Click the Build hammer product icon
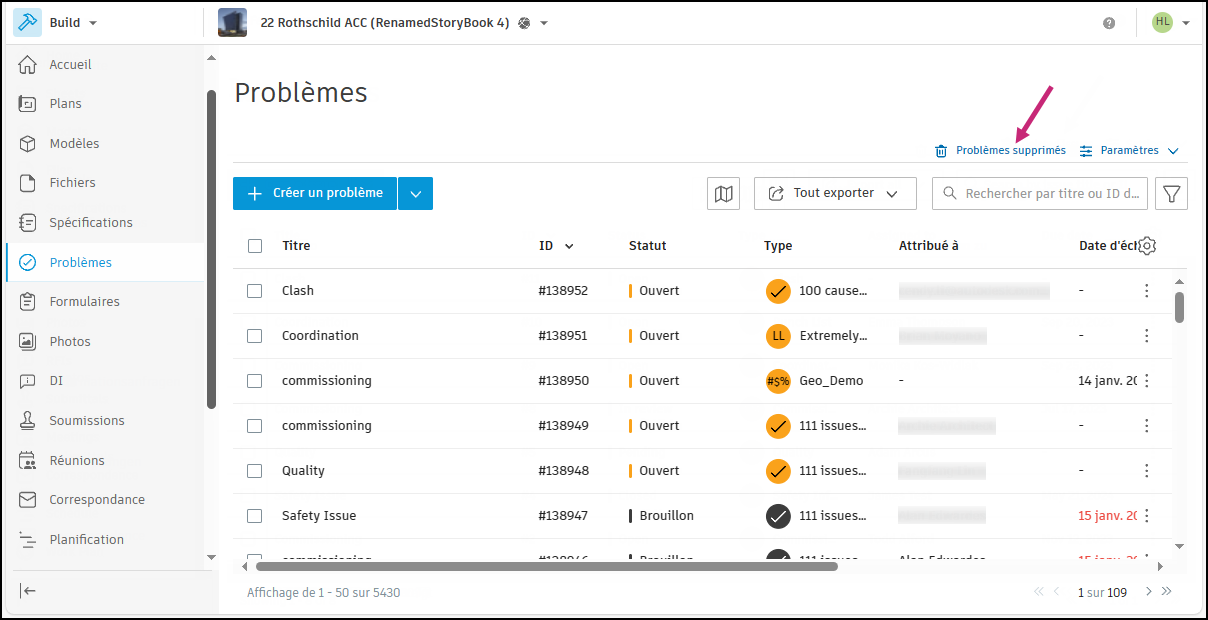Image resolution: width=1208 pixels, height=620 pixels. coord(27,22)
